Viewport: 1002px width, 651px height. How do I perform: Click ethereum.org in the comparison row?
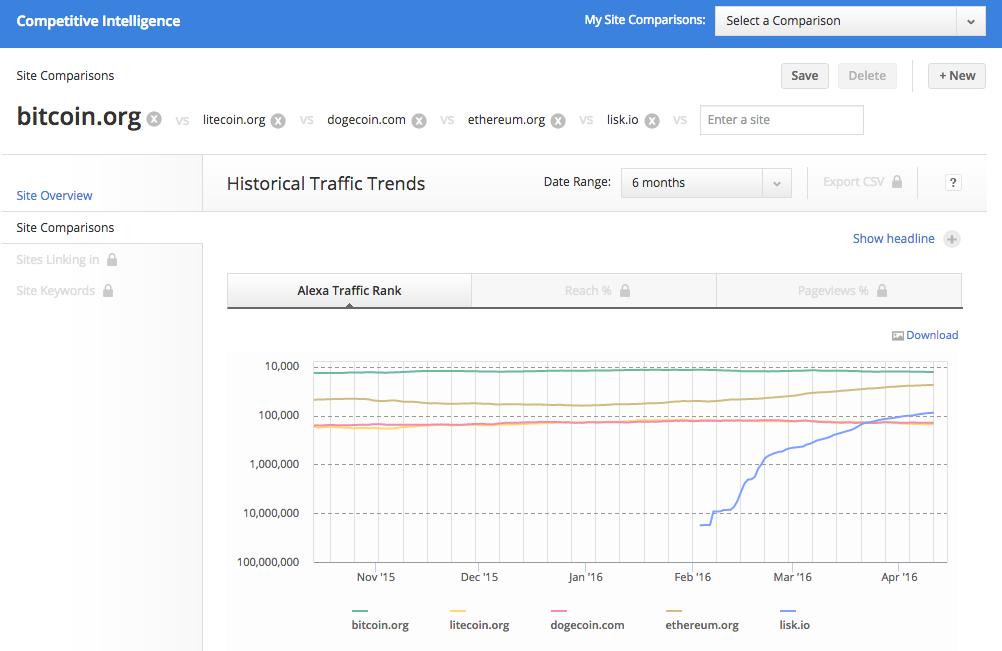click(x=506, y=120)
